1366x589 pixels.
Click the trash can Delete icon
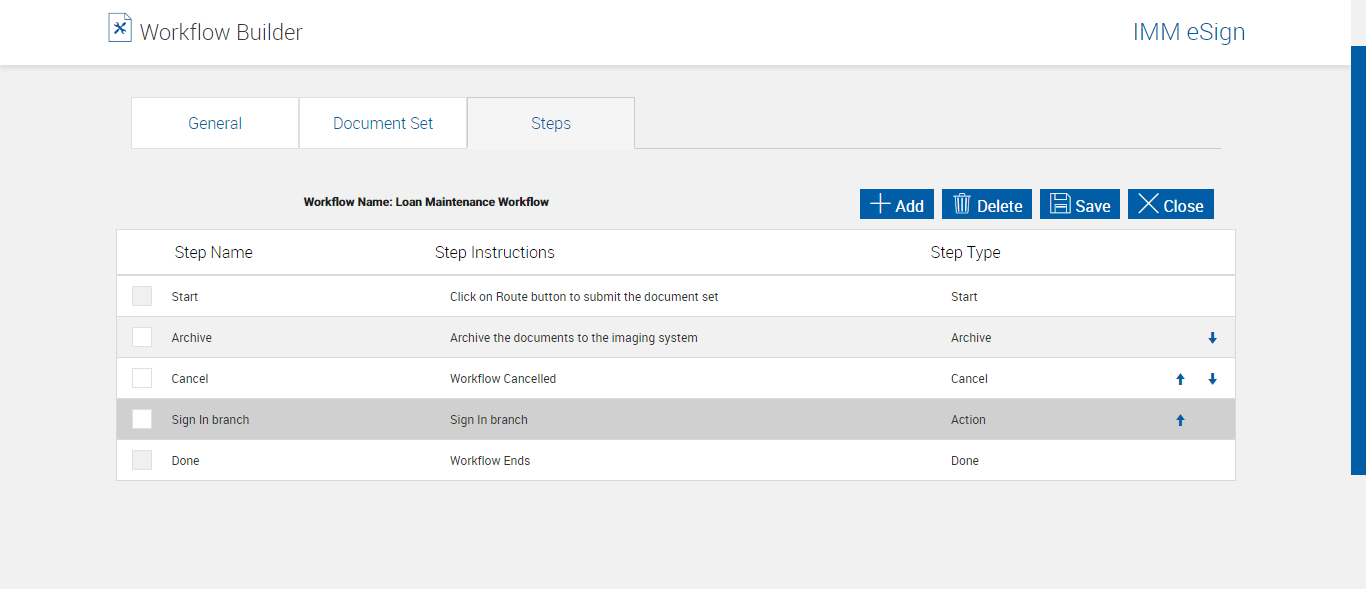962,204
